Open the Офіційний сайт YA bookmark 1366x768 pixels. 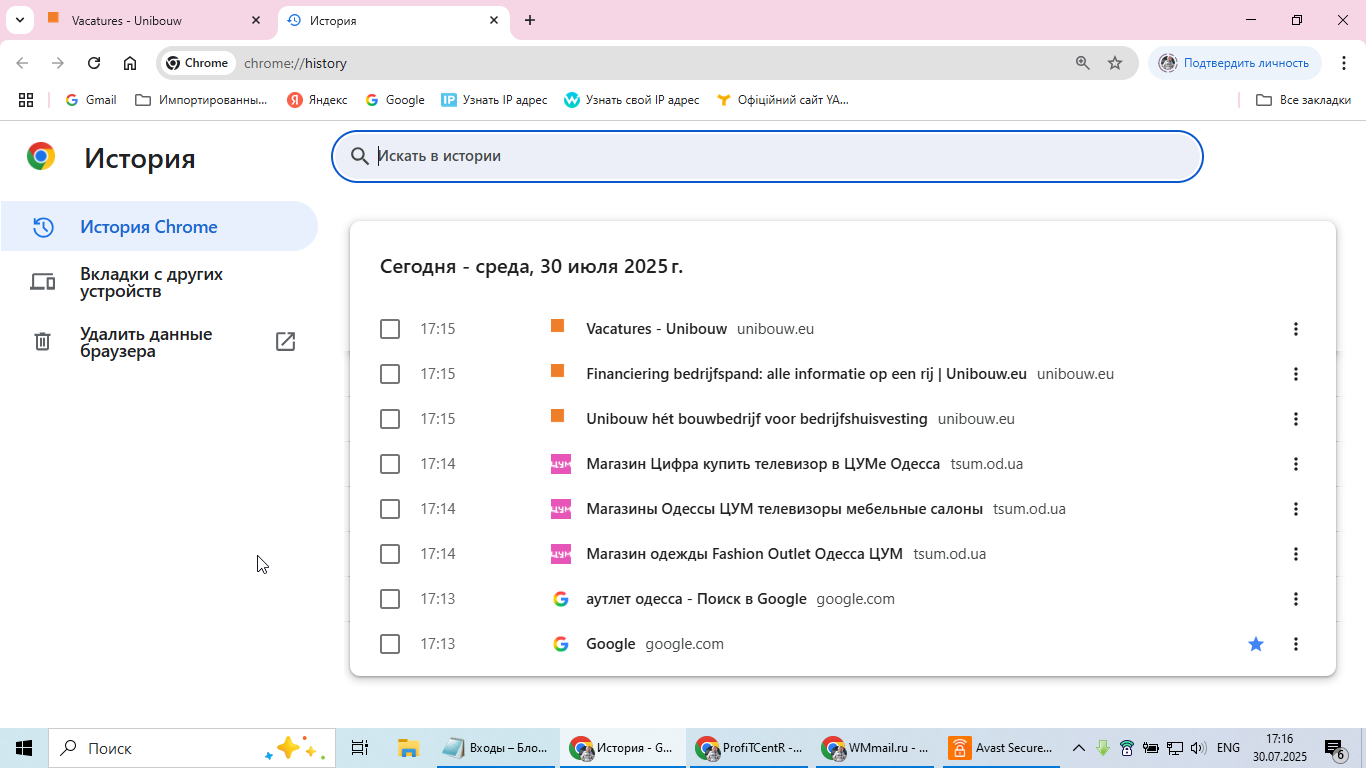point(783,100)
